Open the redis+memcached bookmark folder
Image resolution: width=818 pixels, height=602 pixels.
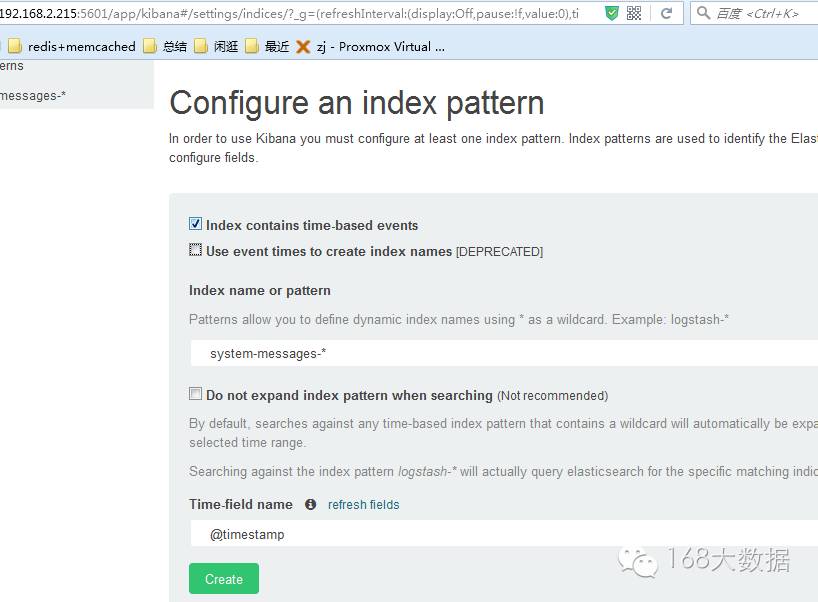point(72,46)
